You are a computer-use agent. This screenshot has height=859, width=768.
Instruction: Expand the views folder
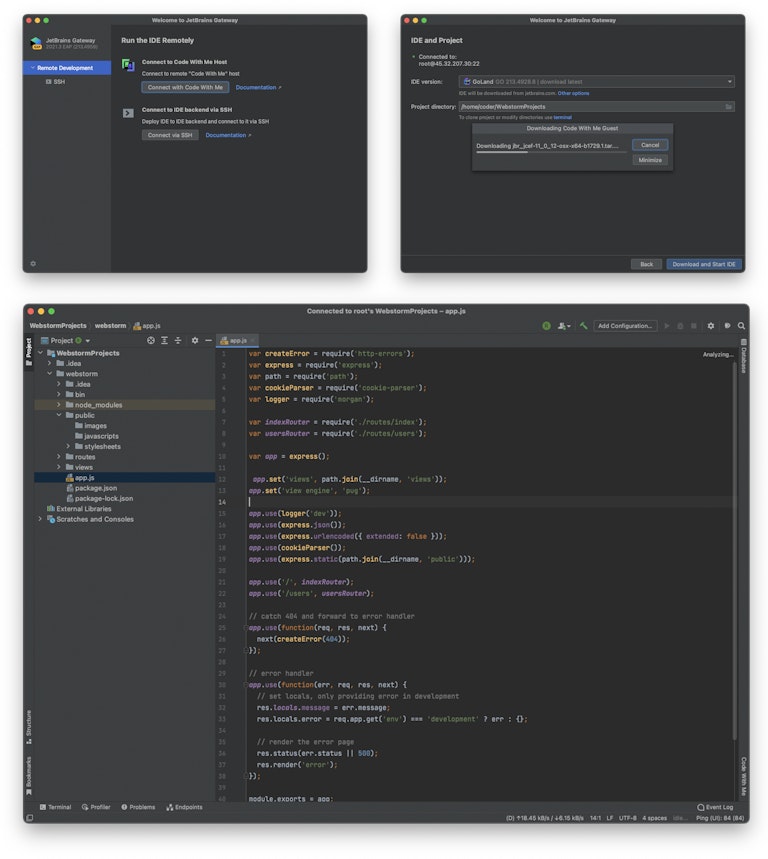tap(59, 467)
